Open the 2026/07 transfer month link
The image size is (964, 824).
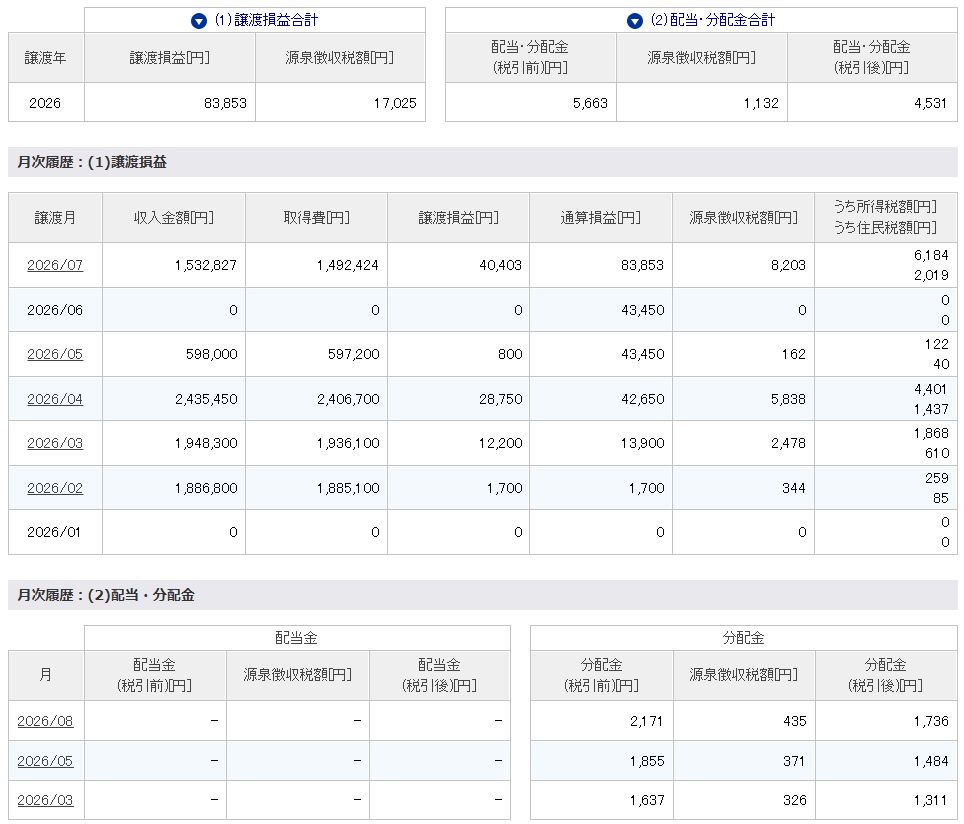point(55,265)
